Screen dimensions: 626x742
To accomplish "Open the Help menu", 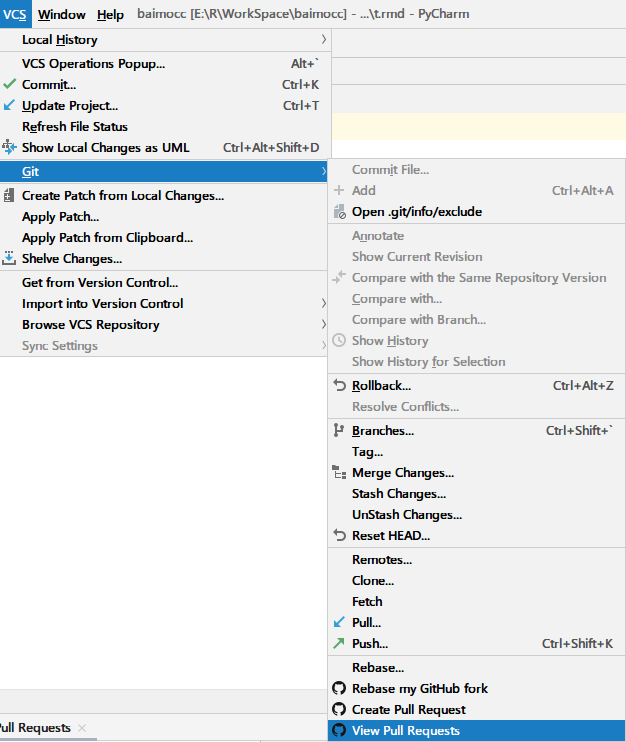I will coord(110,15).
